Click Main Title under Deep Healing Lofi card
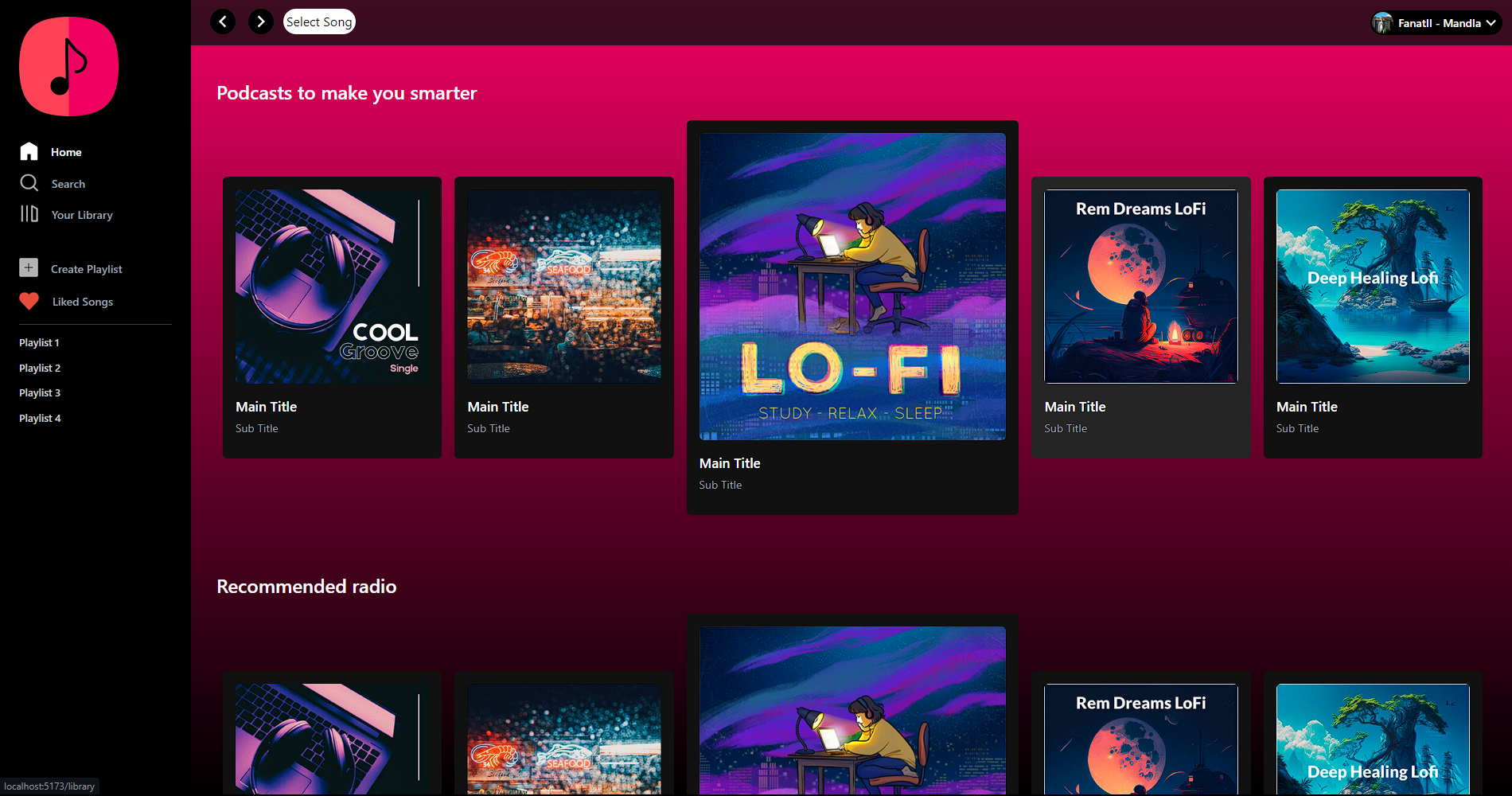This screenshot has height=796, width=1512. coord(1307,407)
